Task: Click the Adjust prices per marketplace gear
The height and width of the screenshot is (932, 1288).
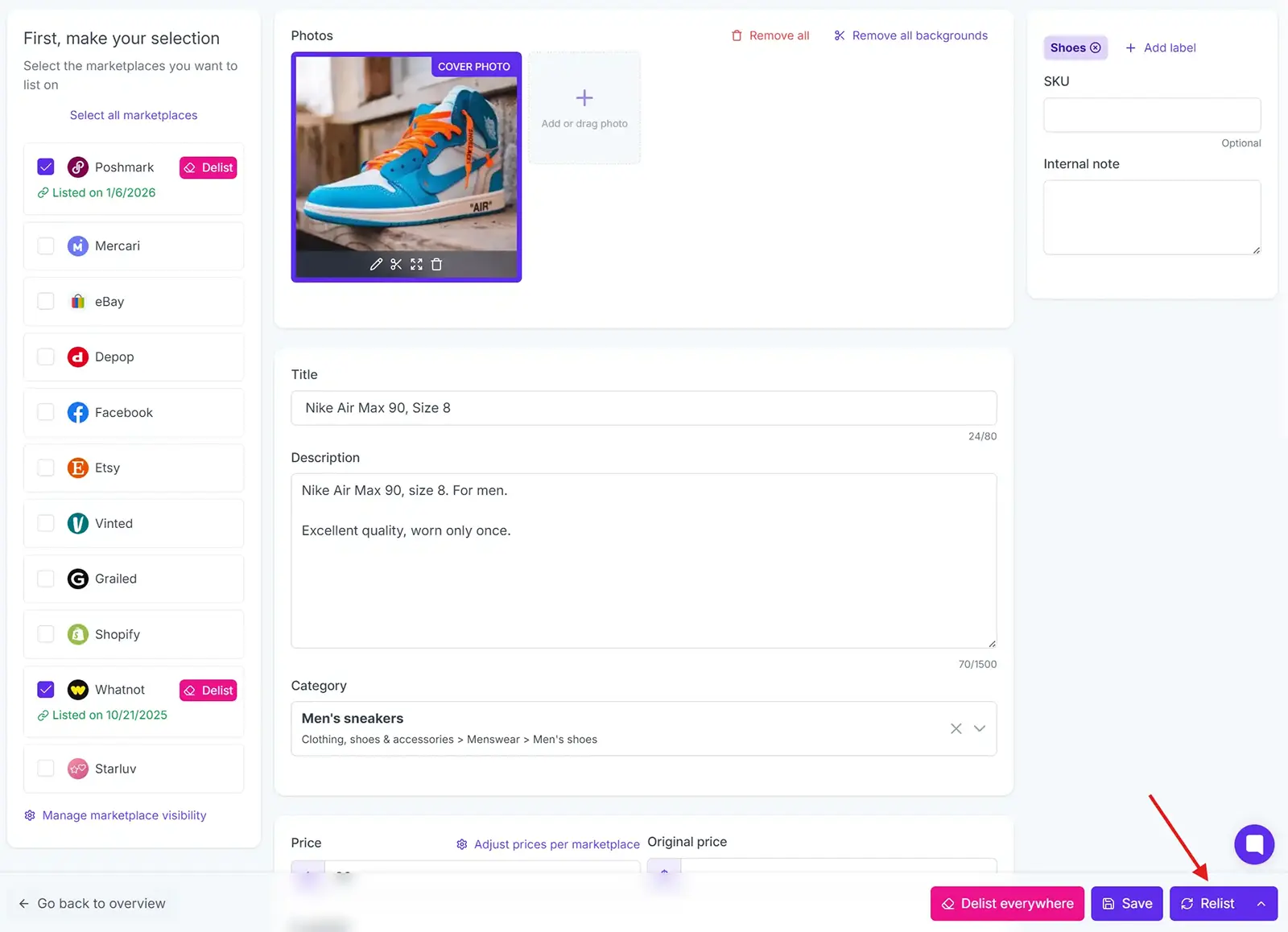Action: (462, 844)
